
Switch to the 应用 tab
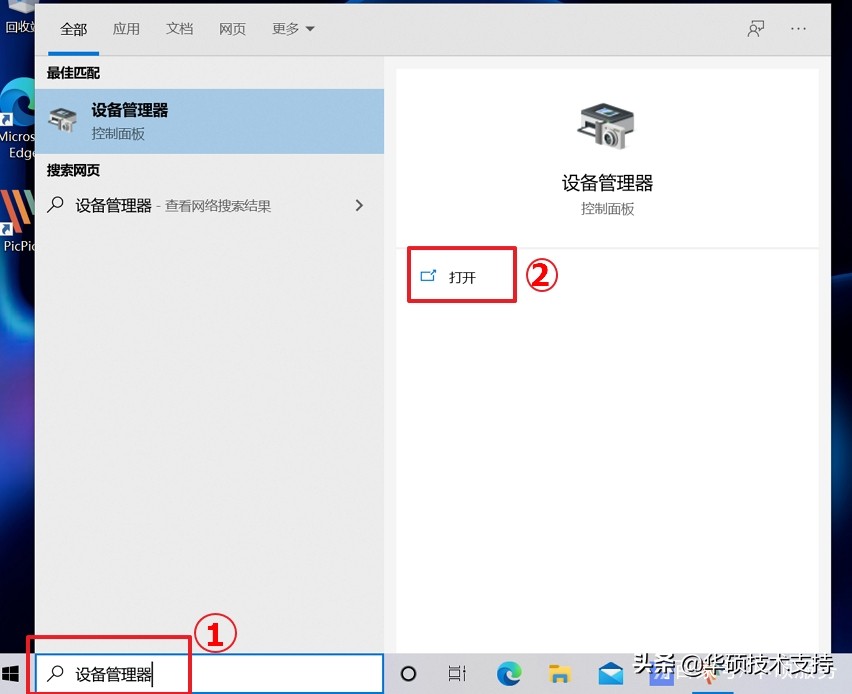[126, 29]
